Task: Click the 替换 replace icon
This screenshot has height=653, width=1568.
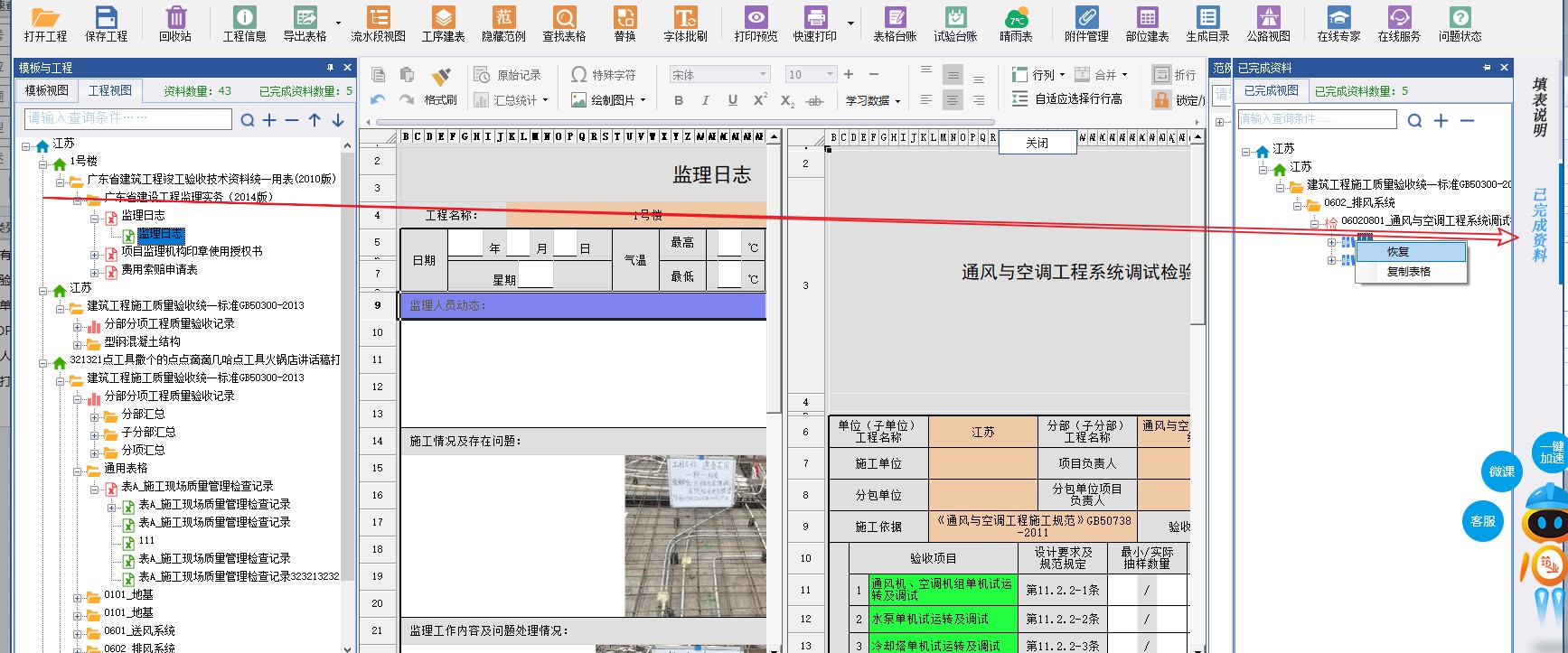Action: pyautogui.click(x=624, y=24)
